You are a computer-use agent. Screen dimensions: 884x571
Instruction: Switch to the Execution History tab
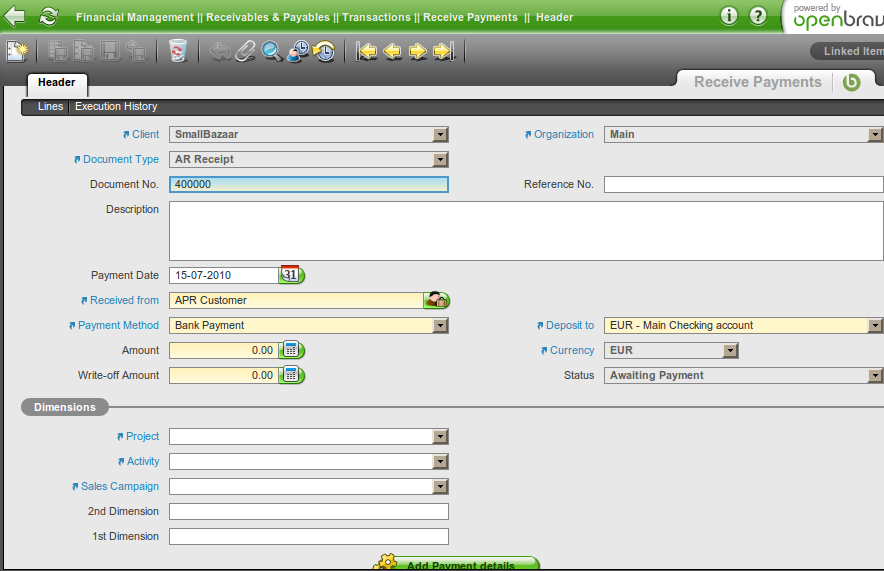click(x=116, y=107)
